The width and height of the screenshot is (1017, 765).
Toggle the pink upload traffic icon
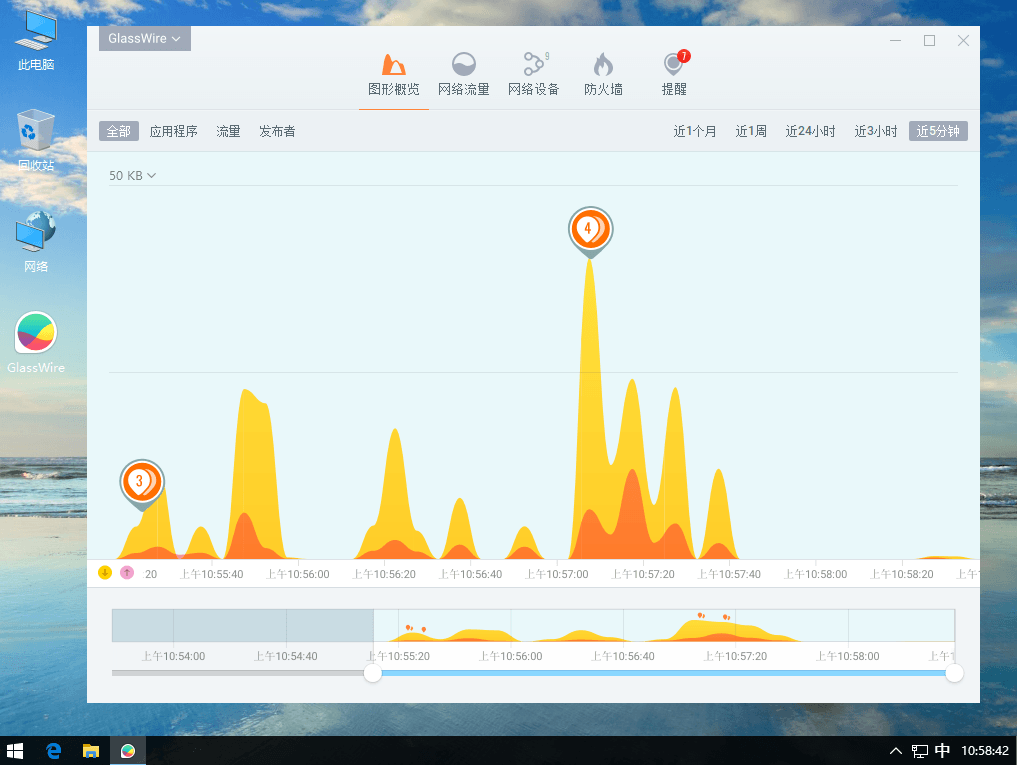point(127,572)
